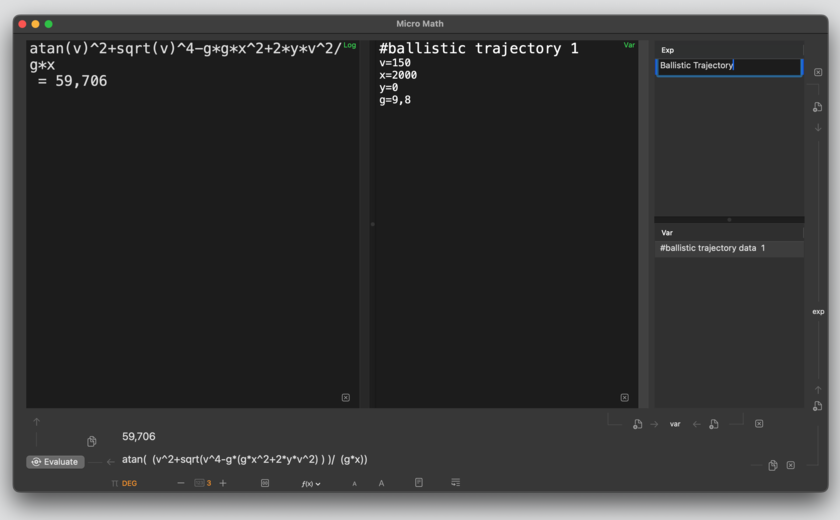Decrease decimal places with minus button
The image size is (840, 520).
(x=181, y=483)
